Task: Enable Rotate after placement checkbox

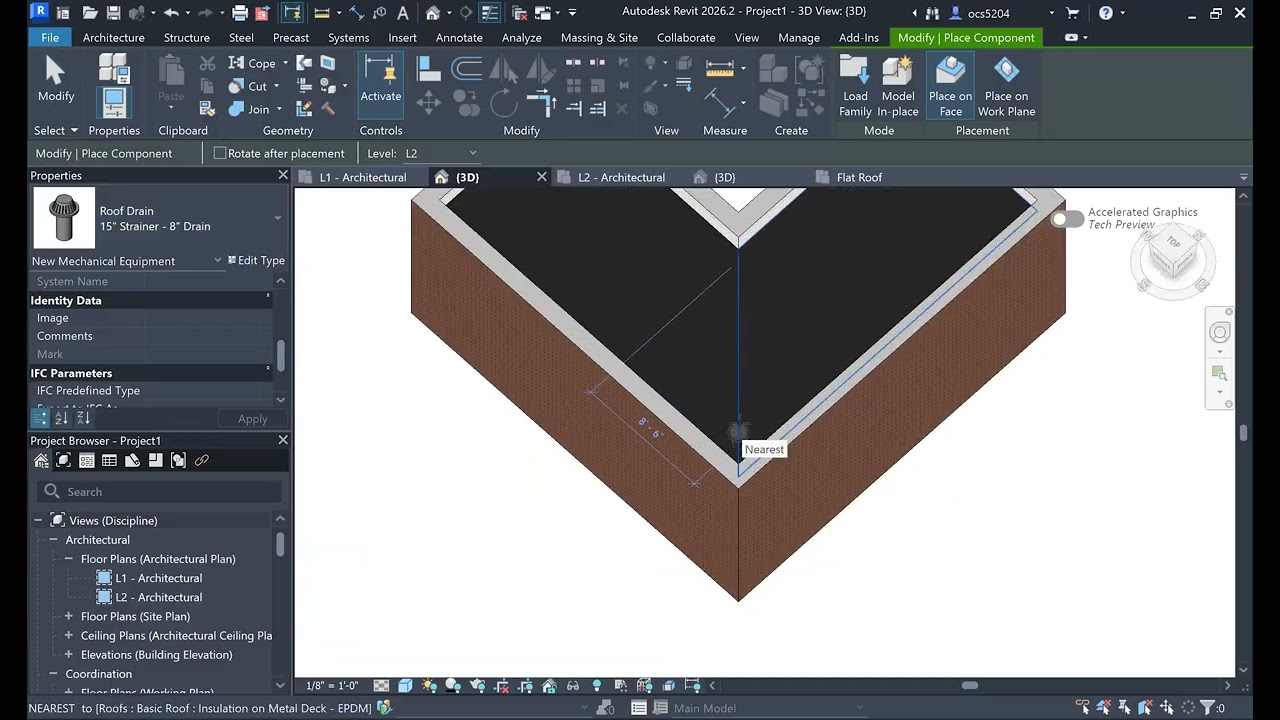Action: [x=220, y=153]
